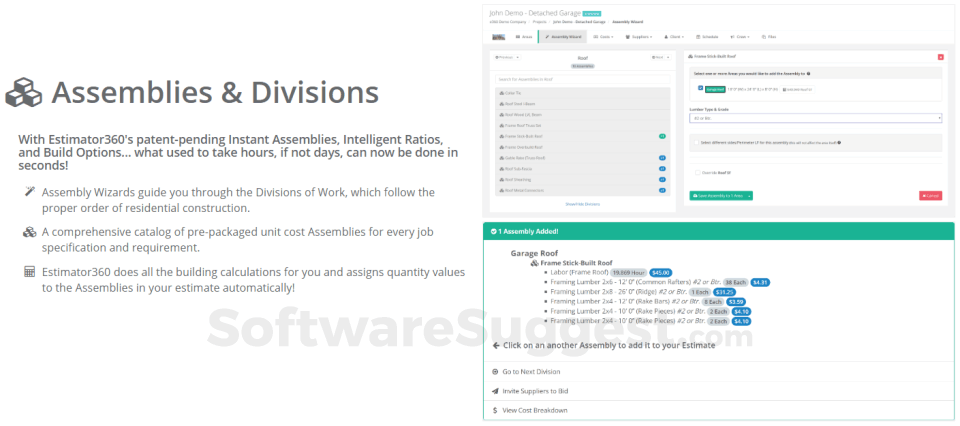Click the Garage Roof heading in summary
This screenshot has width=960, height=426.
click(x=534, y=253)
